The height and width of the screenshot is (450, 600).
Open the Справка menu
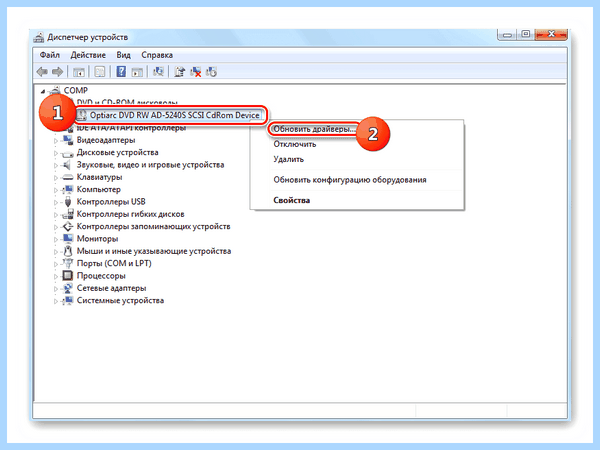coord(157,55)
